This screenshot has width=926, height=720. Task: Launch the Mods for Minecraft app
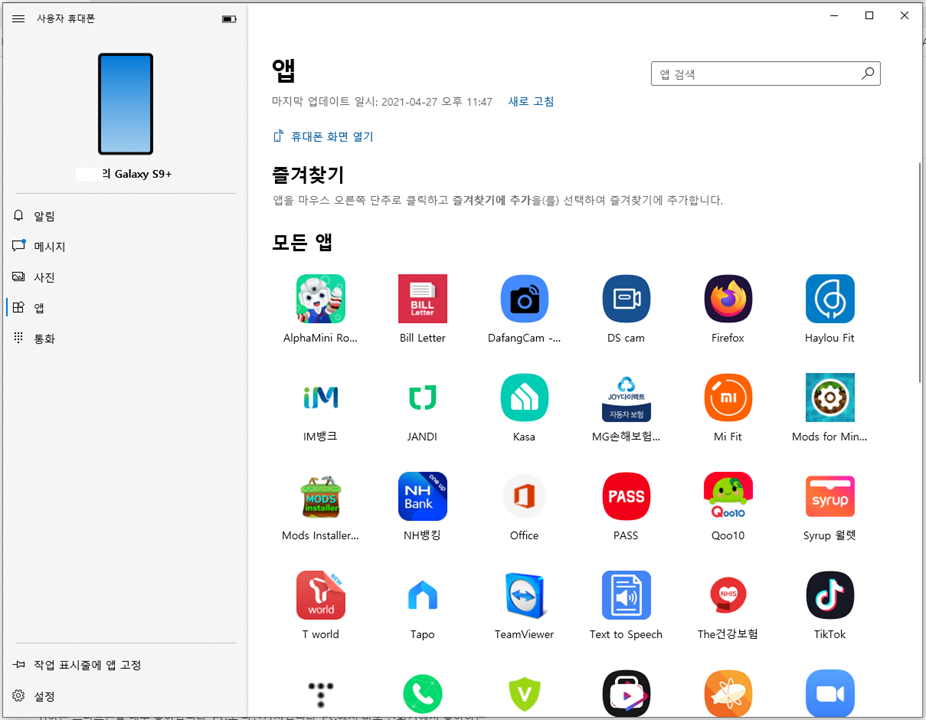coord(830,398)
